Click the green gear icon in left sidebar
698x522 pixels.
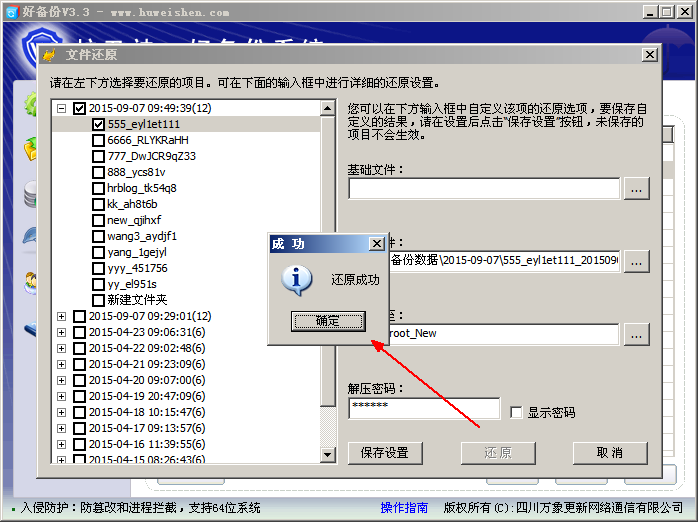tap(31, 104)
